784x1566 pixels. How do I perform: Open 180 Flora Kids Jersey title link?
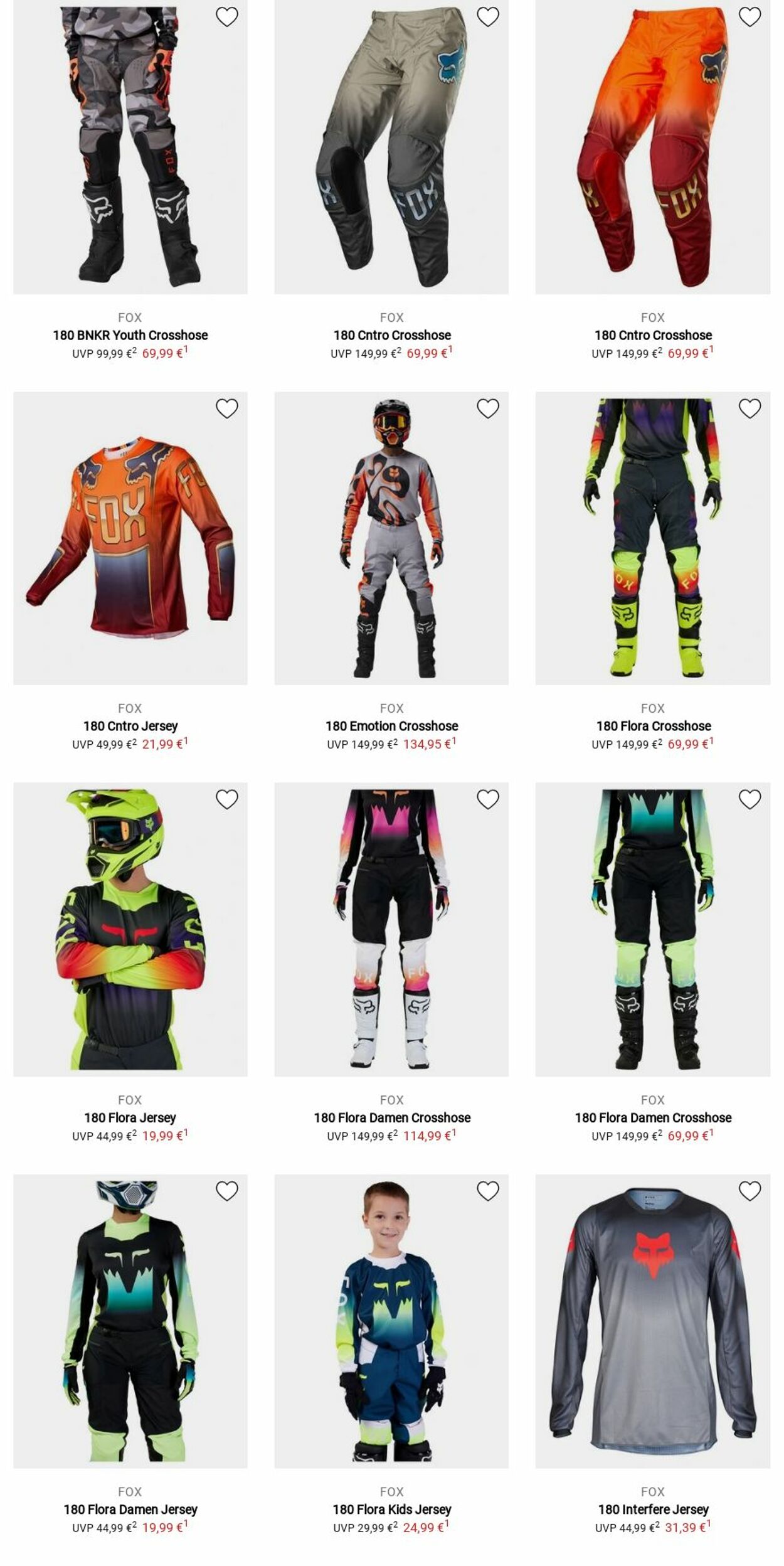click(x=392, y=1509)
